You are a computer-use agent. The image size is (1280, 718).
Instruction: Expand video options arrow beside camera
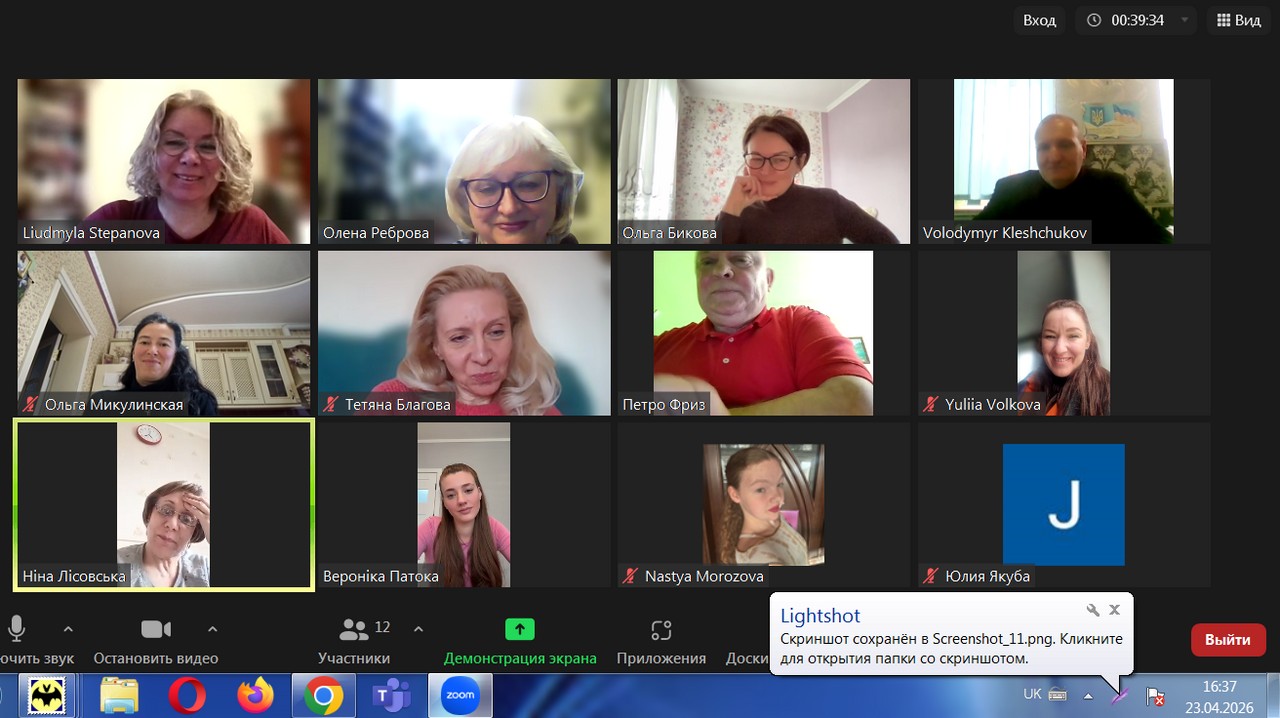[212, 629]
